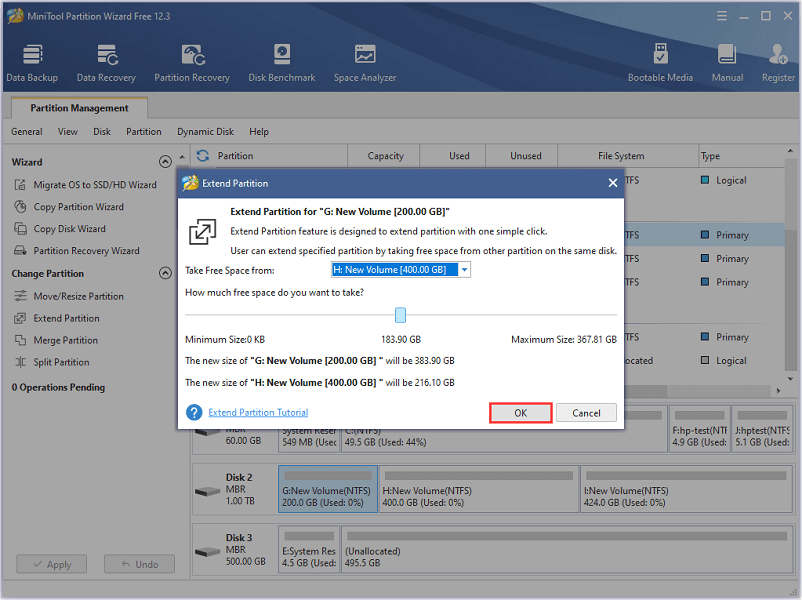Collapse the Change Partition section
This screenshot has height=600, width=802.
coord(165,273)
